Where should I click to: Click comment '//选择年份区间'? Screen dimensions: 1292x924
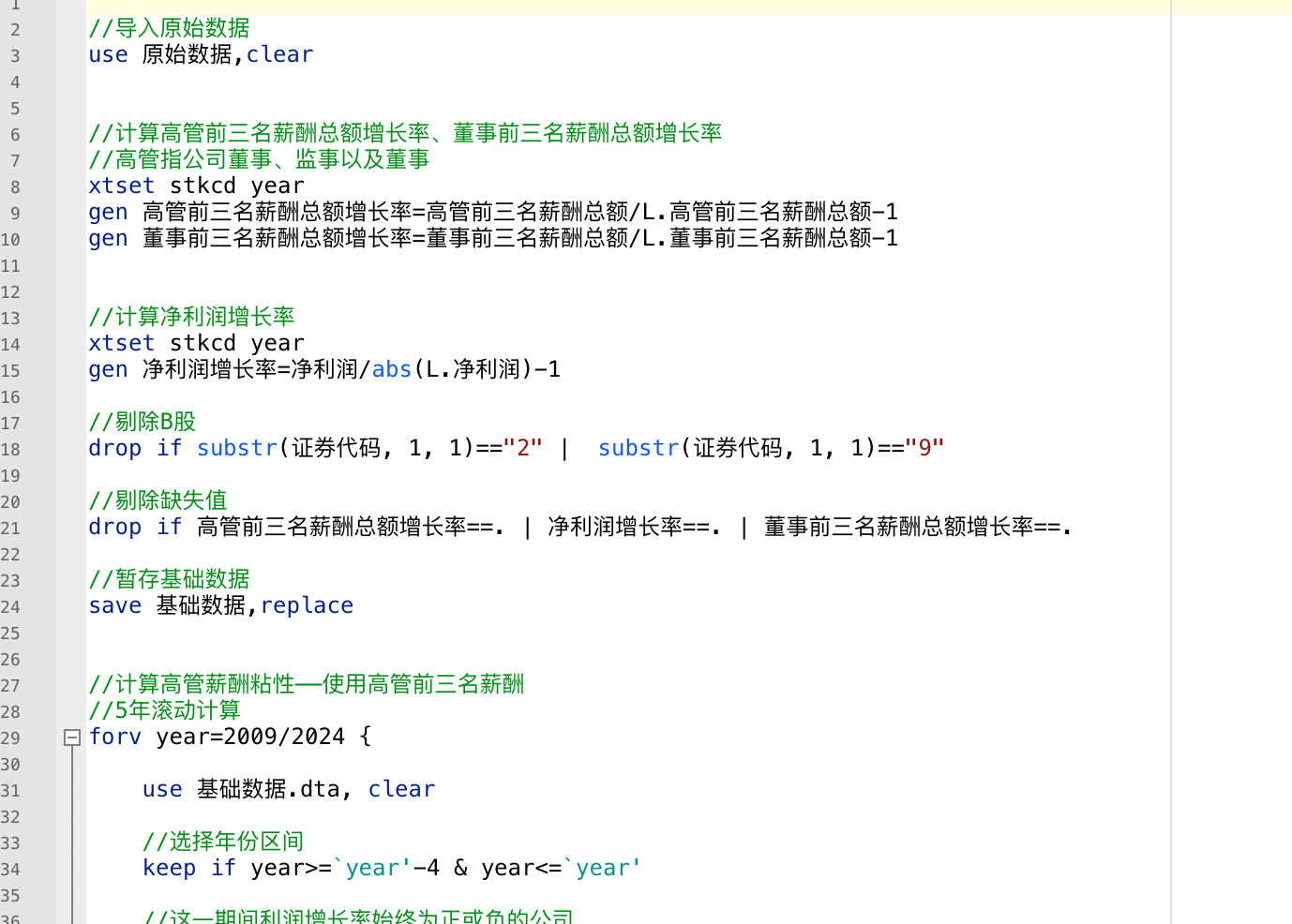tap(223, 842)
